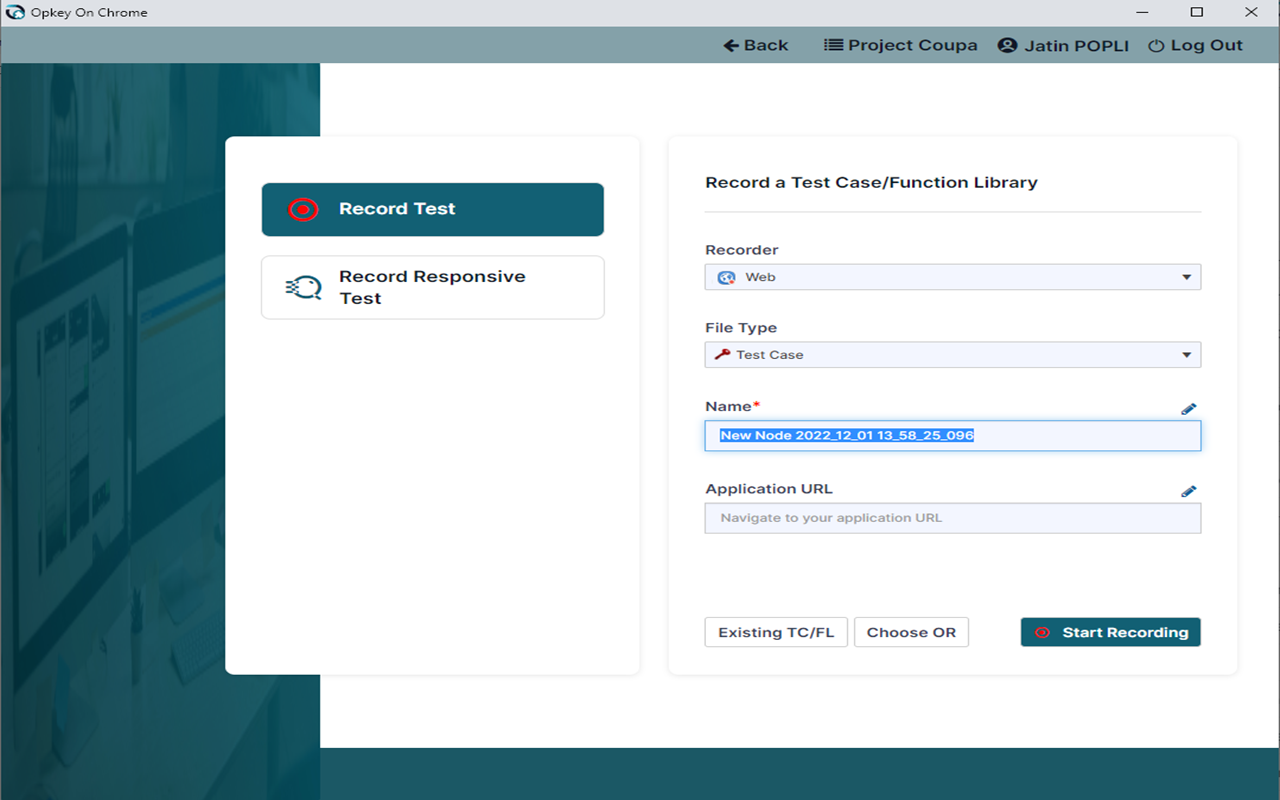
Task: Open the Recorder dropdown showing Web
Action: [x=953, y=277]
